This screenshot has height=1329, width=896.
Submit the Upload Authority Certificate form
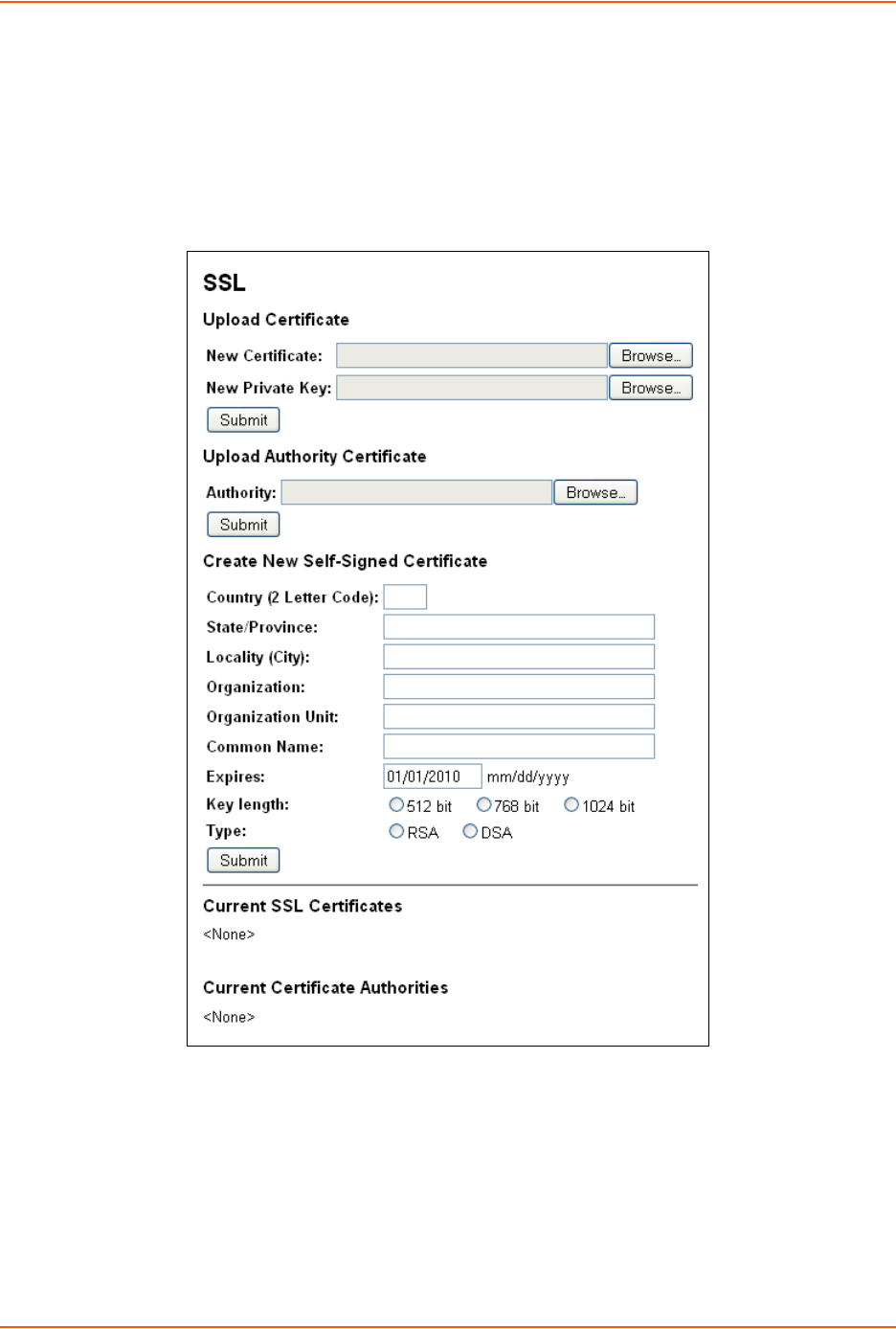[x=243, y=525]
